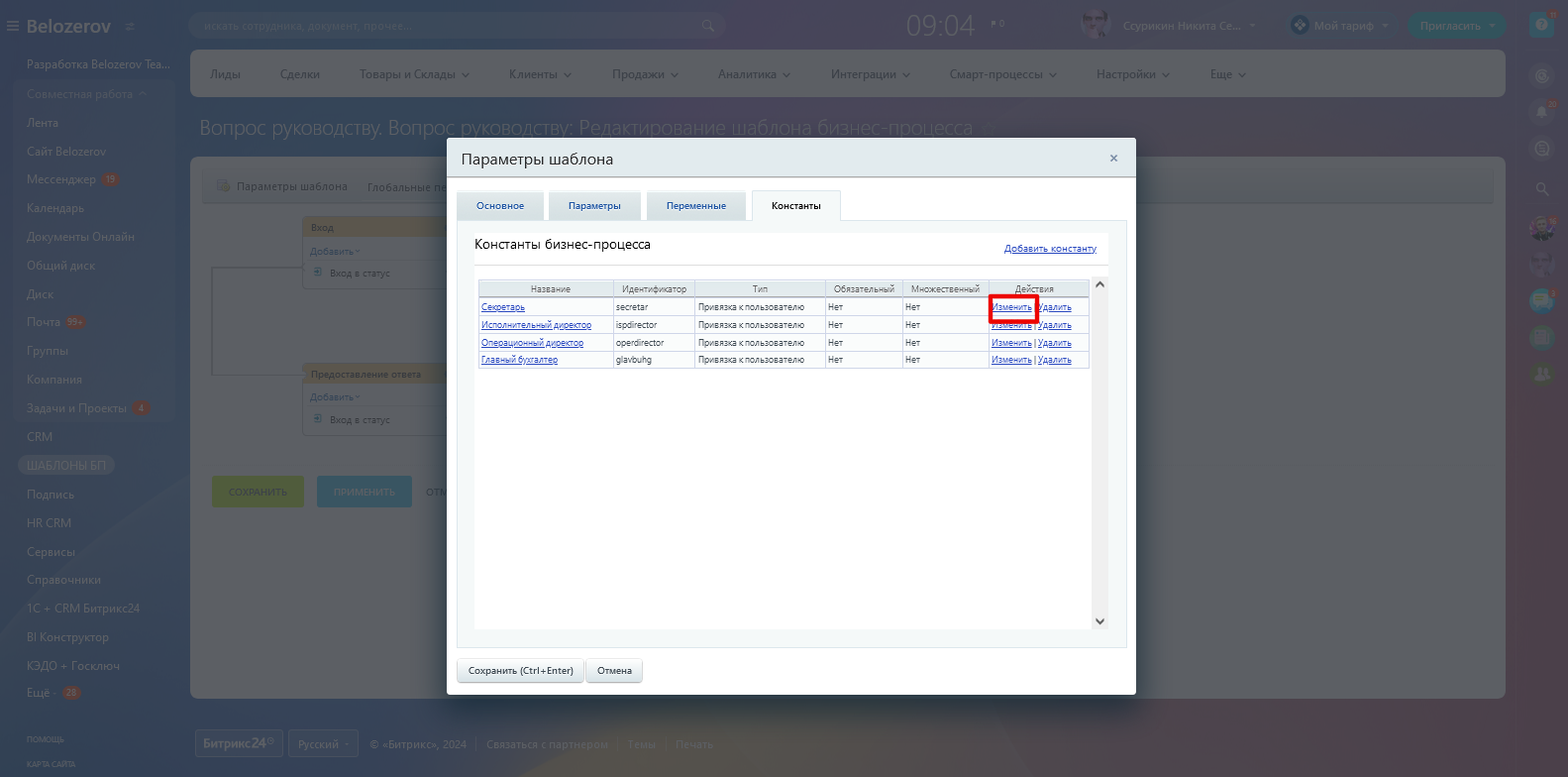Click the scroll-up arrow of constants list
The width and height of the screenshot is (1568, 777).
[x=1099, y=285]
